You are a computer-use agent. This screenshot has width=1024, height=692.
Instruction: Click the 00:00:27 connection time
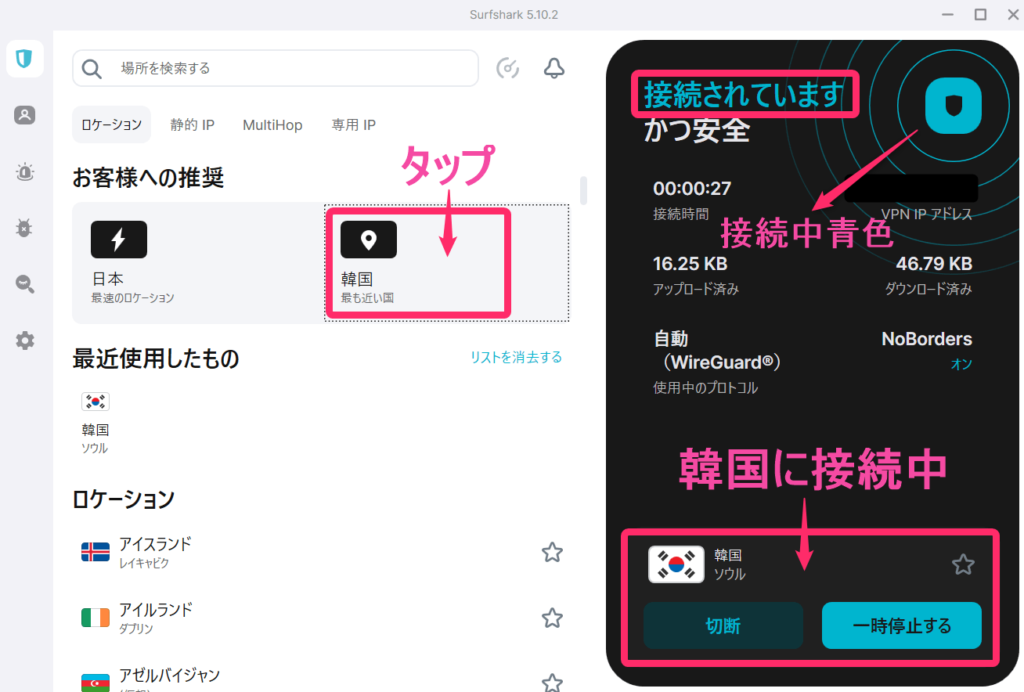692,189
